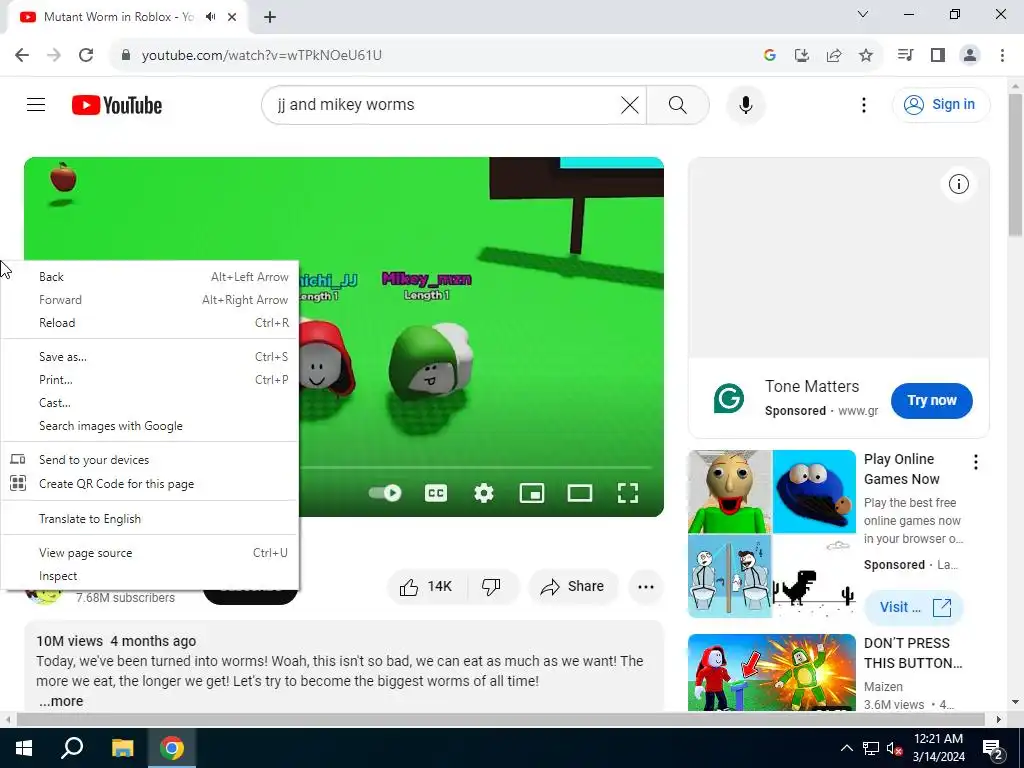Expand description with ...more
1024x768 pixels.
click(61, 701)
